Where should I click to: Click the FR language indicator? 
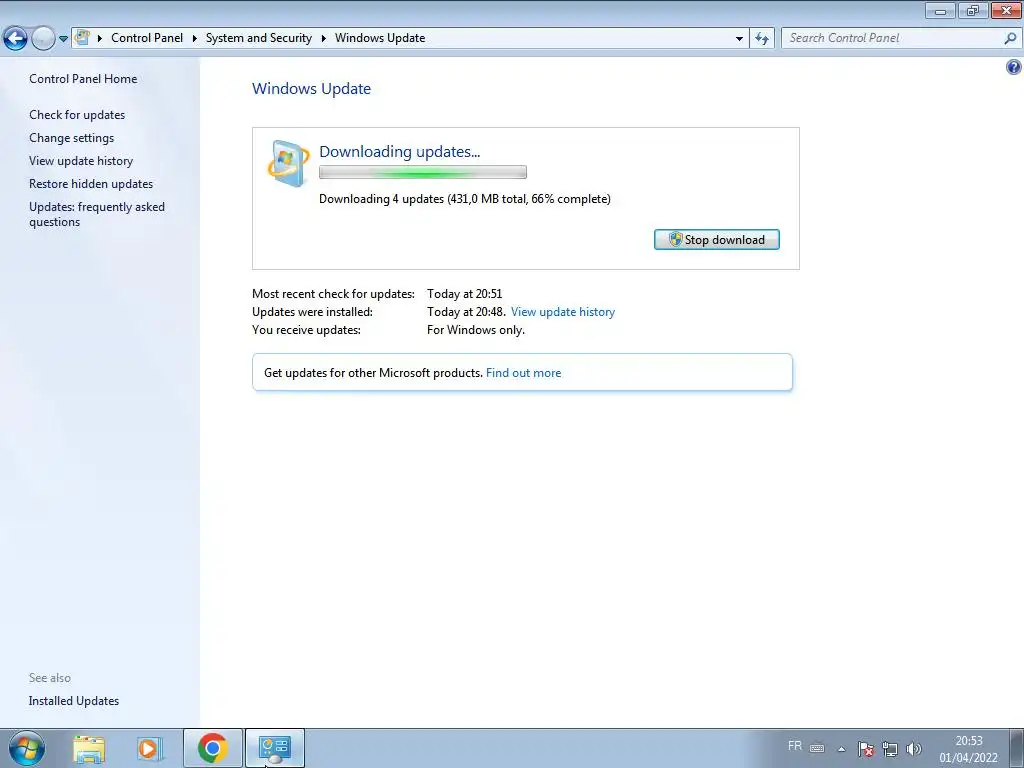click(795, 746)
